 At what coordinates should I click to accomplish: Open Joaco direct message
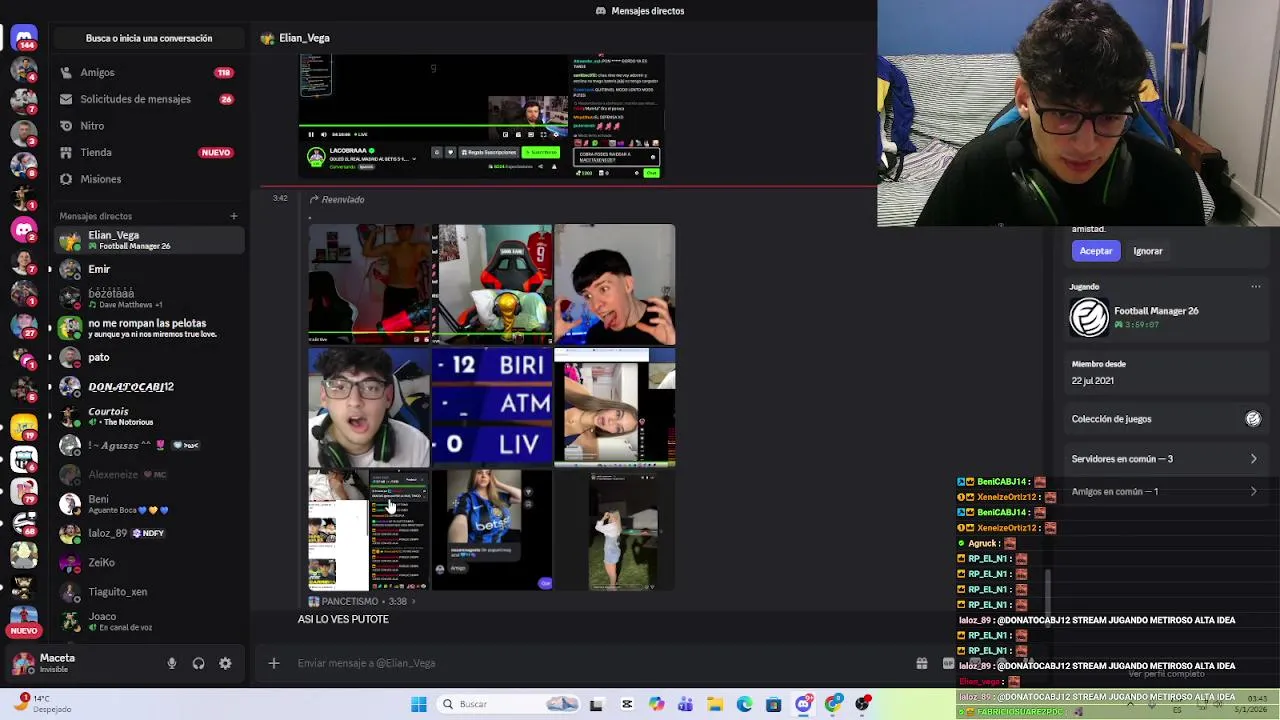click(x=148, y=621)
